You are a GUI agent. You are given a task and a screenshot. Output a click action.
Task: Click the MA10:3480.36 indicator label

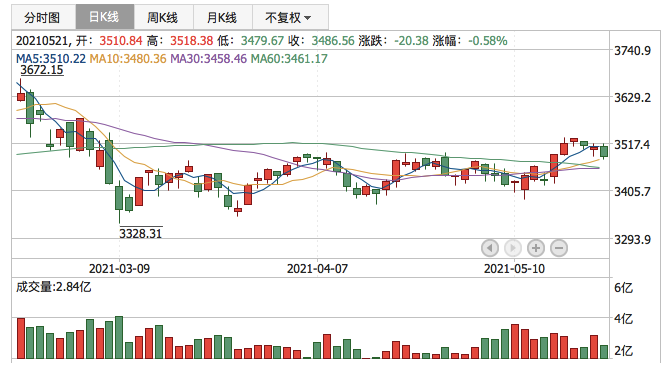point(128,58)
